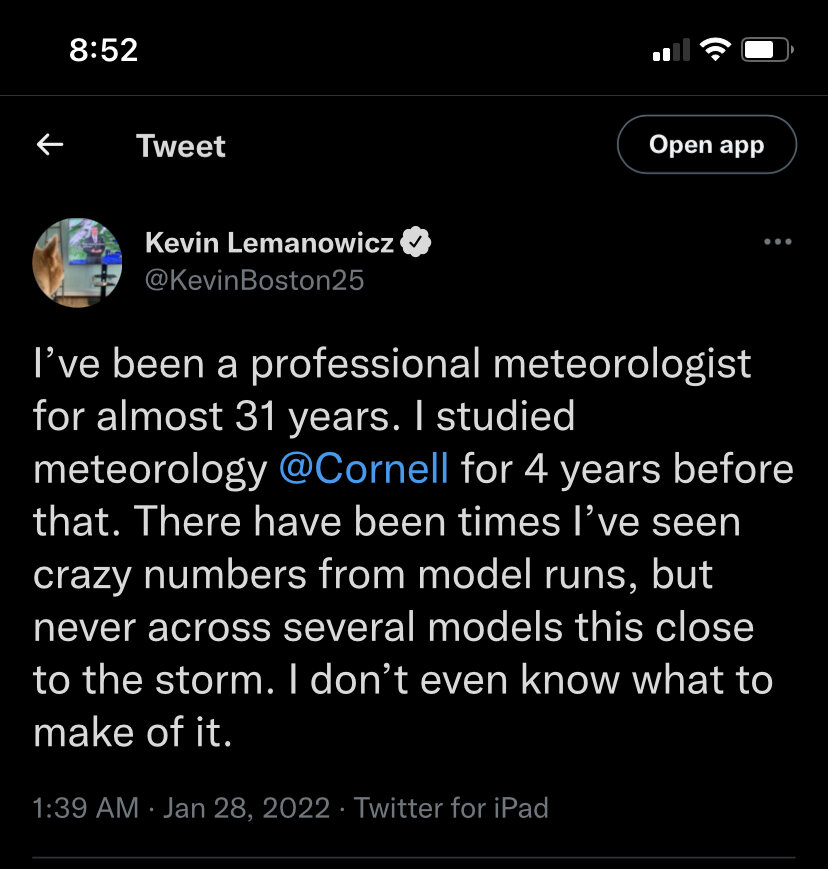Screen dimensions: 828x869
Task: Tap the phrase 'professional meteorologist' in tweet
Action: click(x=501, y=365)
